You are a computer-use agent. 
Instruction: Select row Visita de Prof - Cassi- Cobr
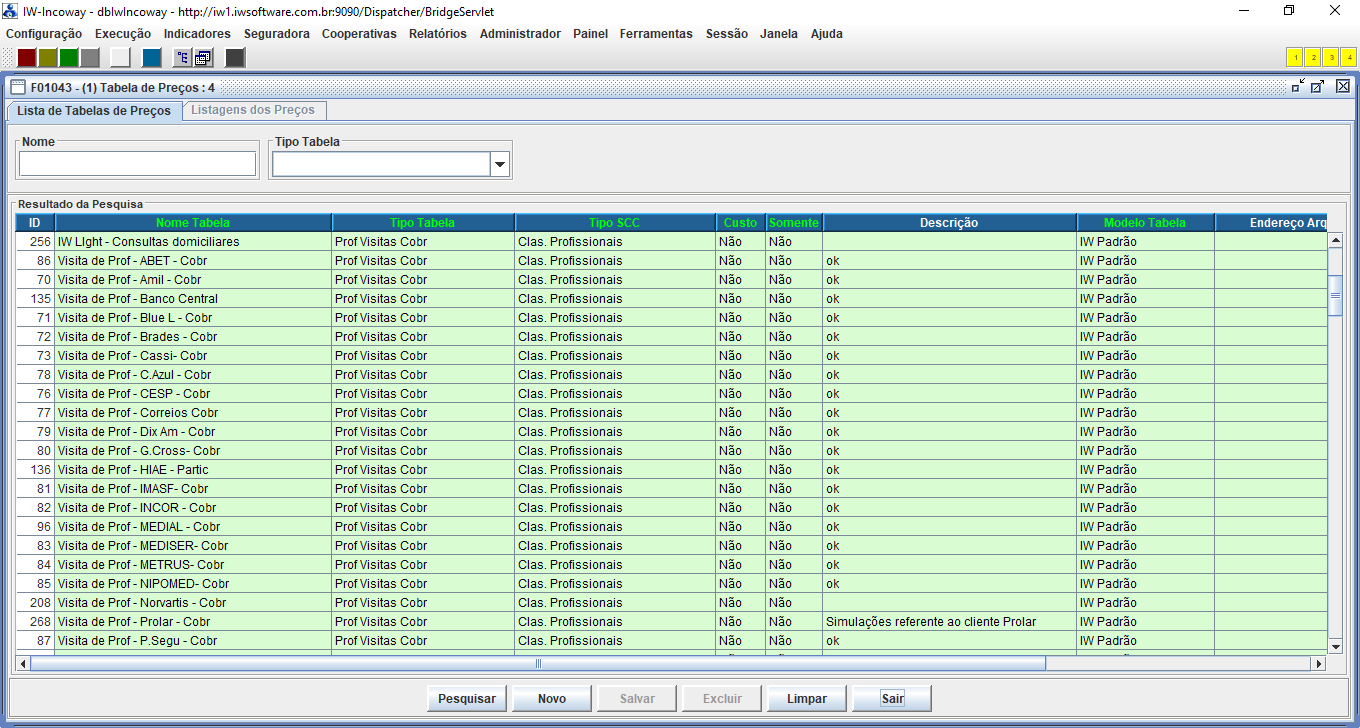[671, 356]
